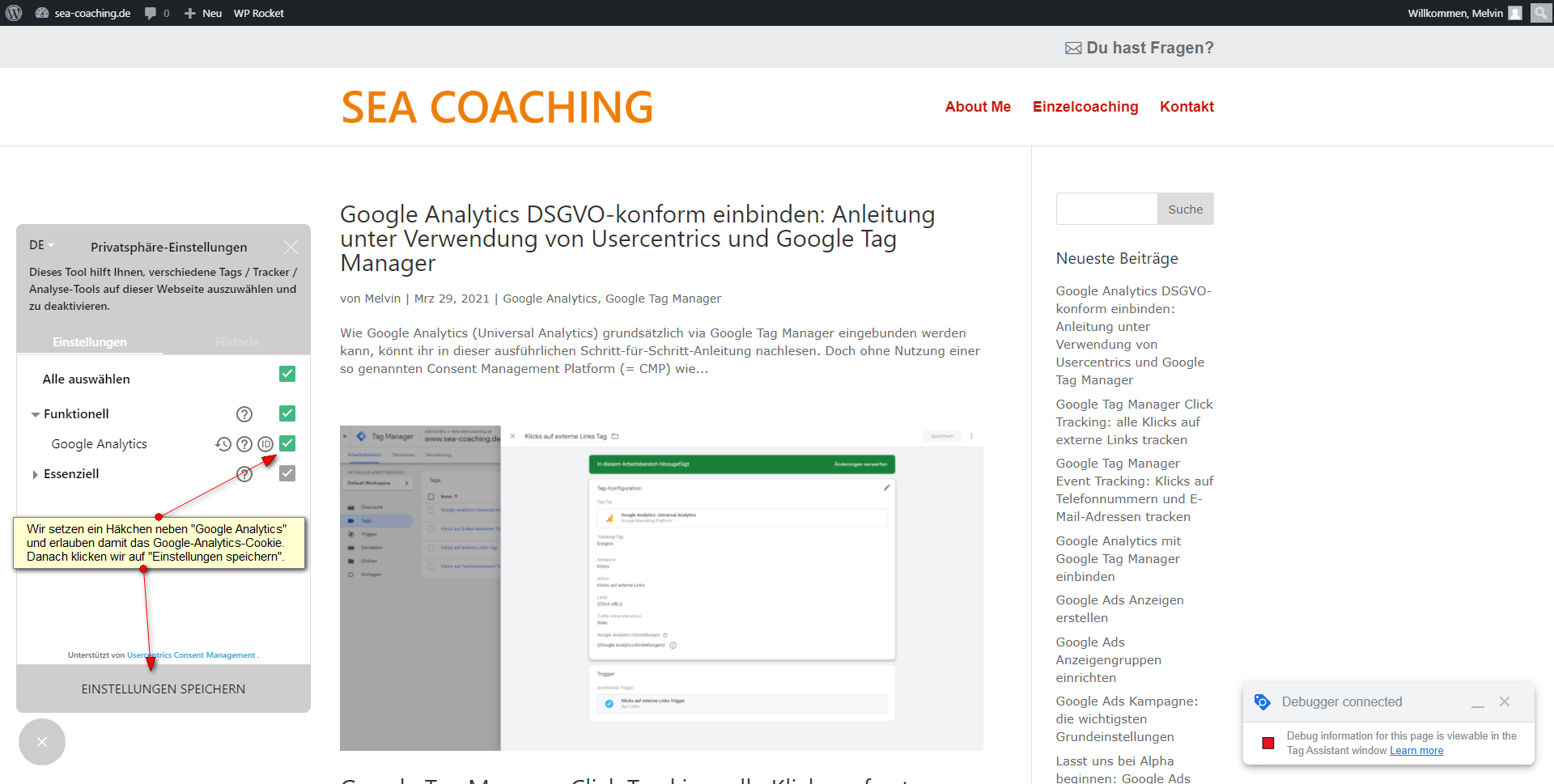
Task: Click the help icon next to Funktionell
Action: point(244,414)
